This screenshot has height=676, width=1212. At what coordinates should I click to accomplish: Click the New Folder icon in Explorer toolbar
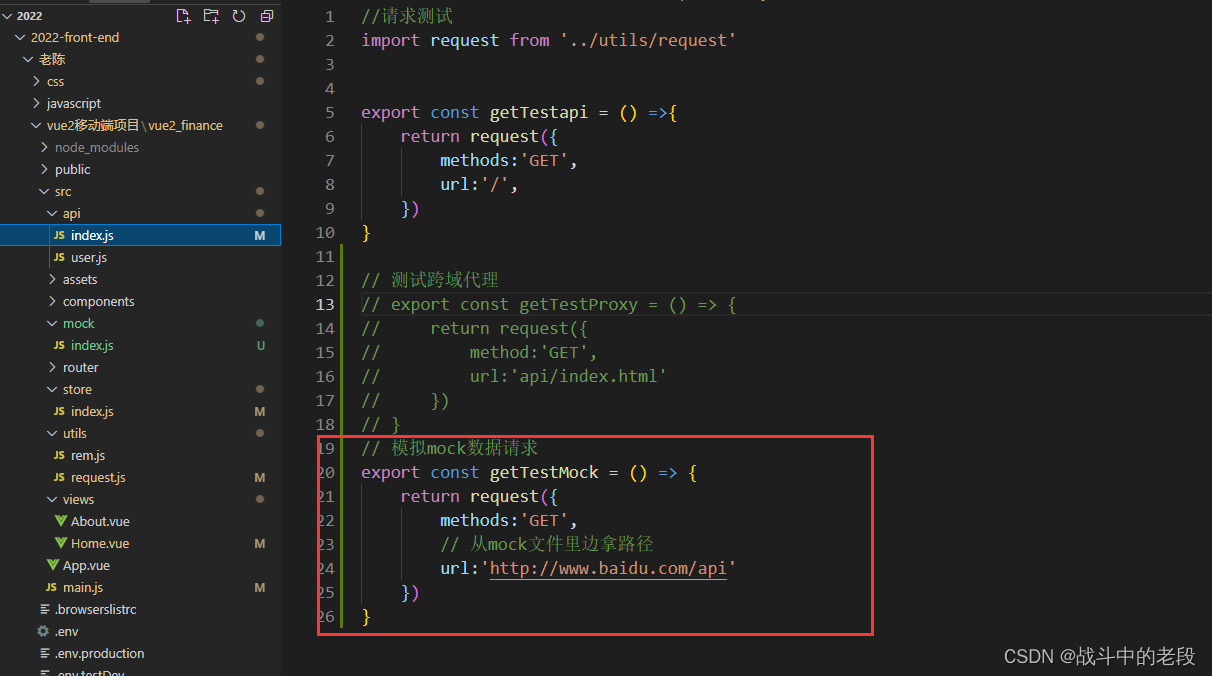pyautogui.click(x=212, y=16)
